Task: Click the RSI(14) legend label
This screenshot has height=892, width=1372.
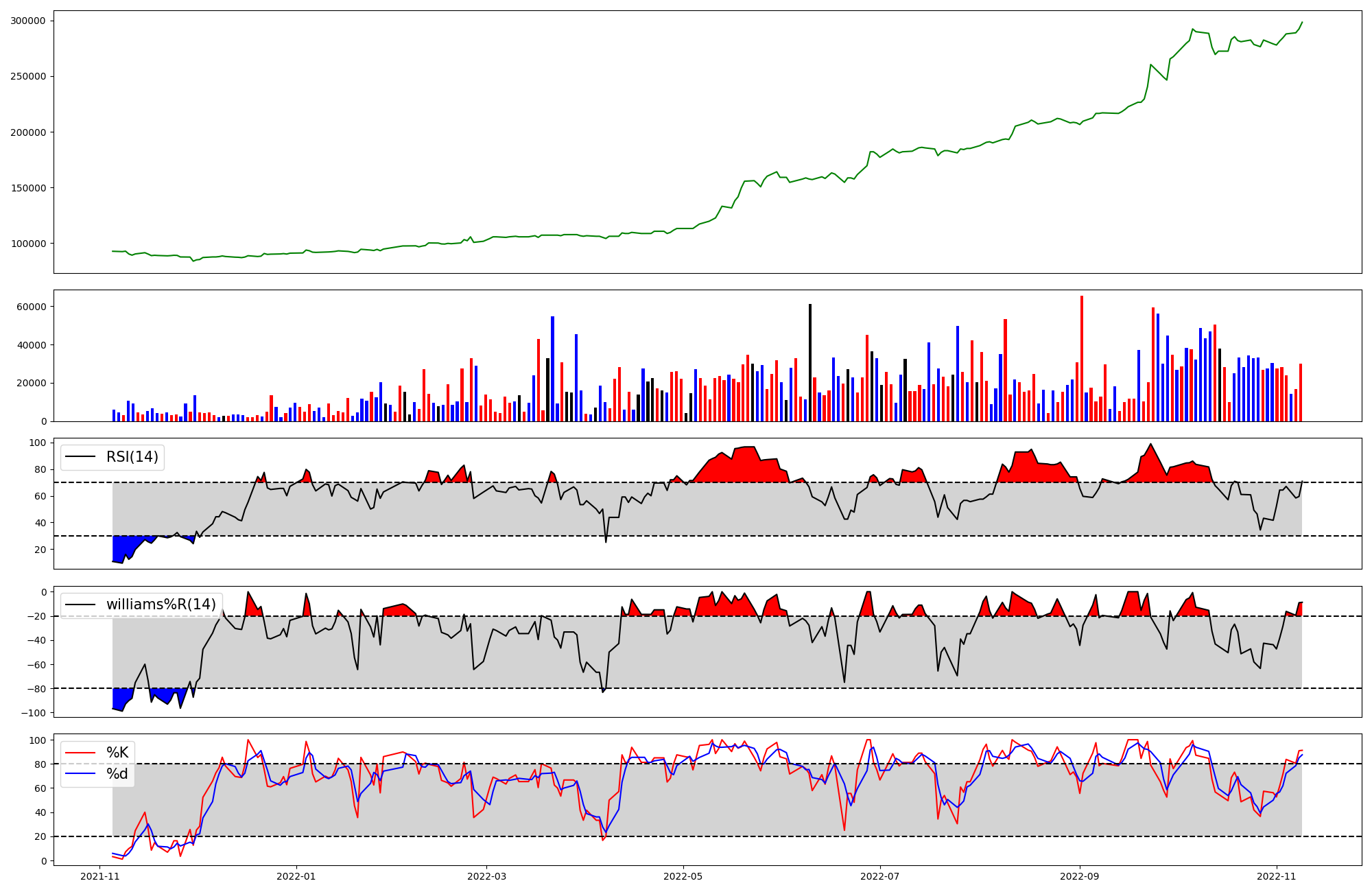Action: [x=132, y=457]
